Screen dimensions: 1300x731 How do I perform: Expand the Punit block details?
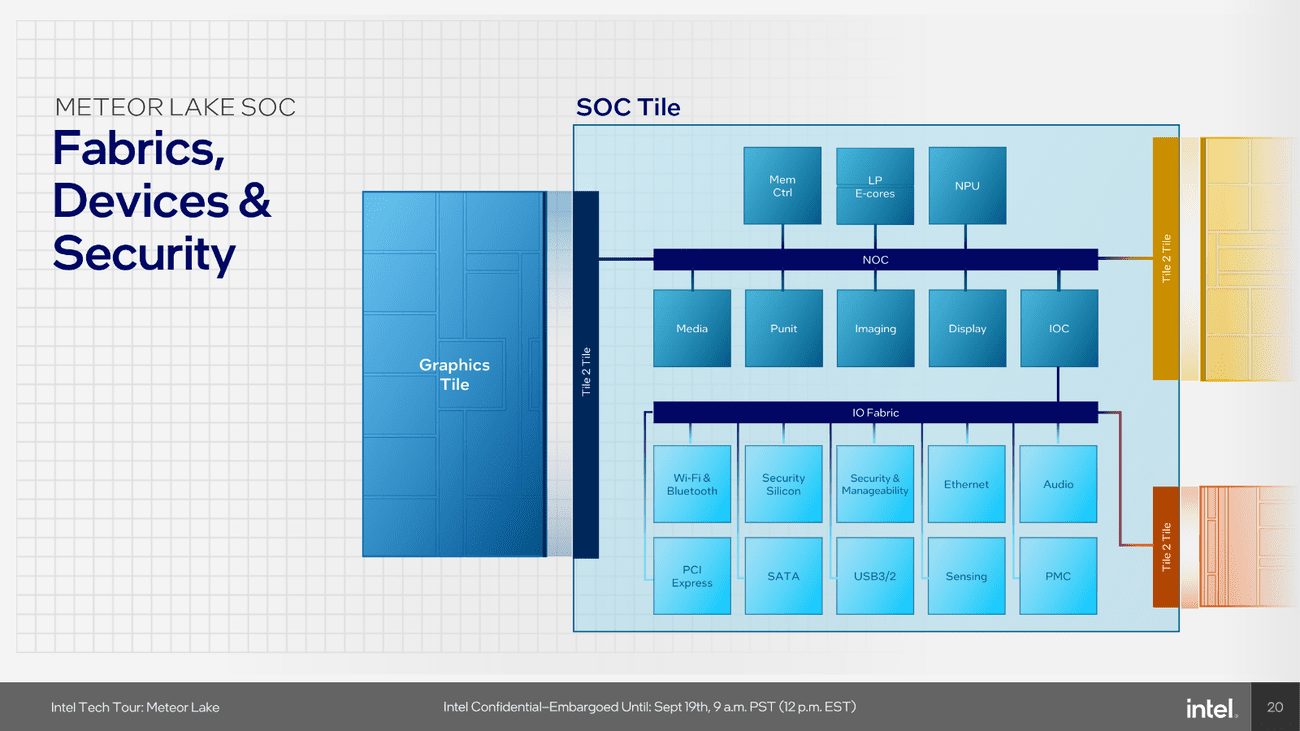pos(783,328)
